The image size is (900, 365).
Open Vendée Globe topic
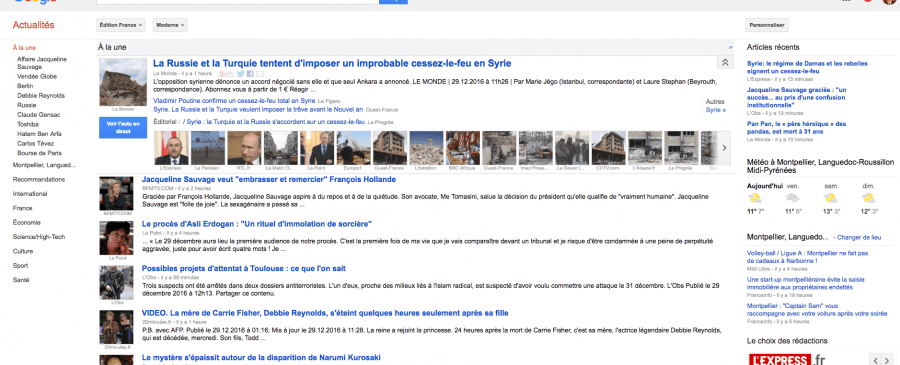[37, 76]
